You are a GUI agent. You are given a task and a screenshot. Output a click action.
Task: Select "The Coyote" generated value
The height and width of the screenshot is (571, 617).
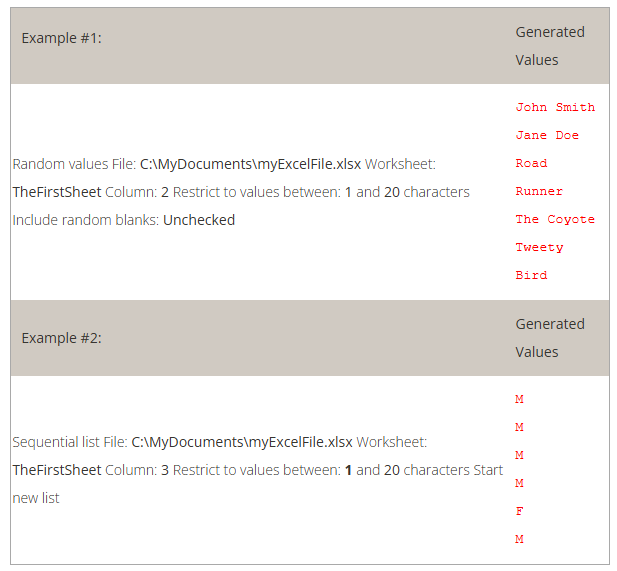pyautogui.click(x=555, y=219)
